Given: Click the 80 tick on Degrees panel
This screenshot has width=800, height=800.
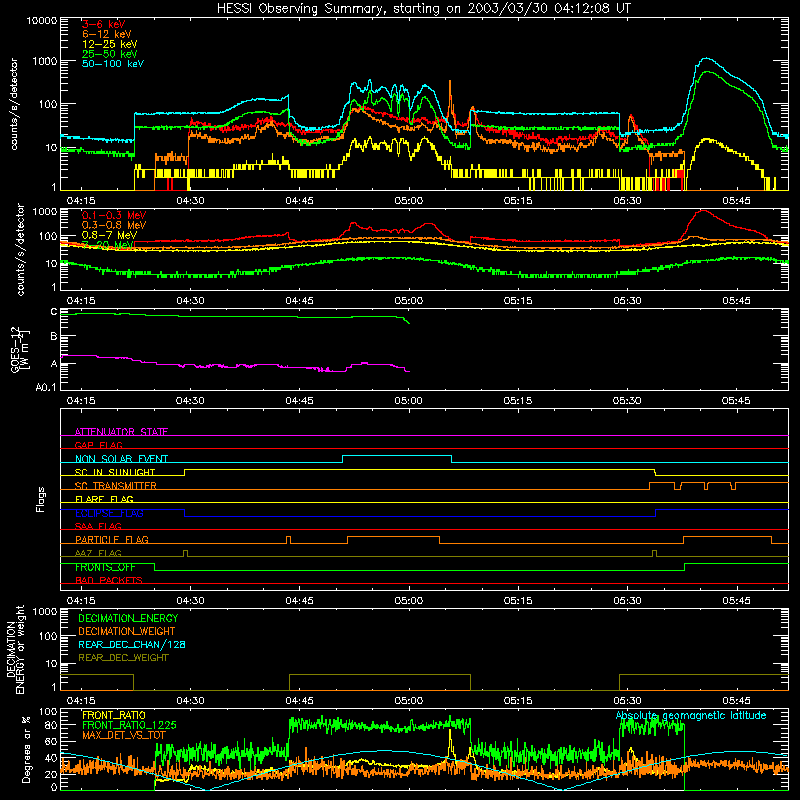Looking at the screenshot, I should (x=51, y=725).
